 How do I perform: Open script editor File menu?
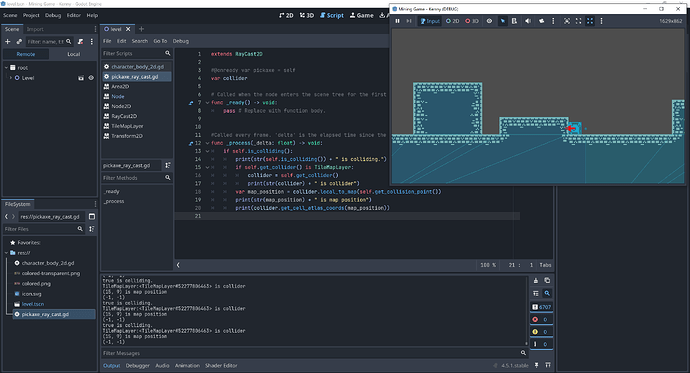coord(107,41)
